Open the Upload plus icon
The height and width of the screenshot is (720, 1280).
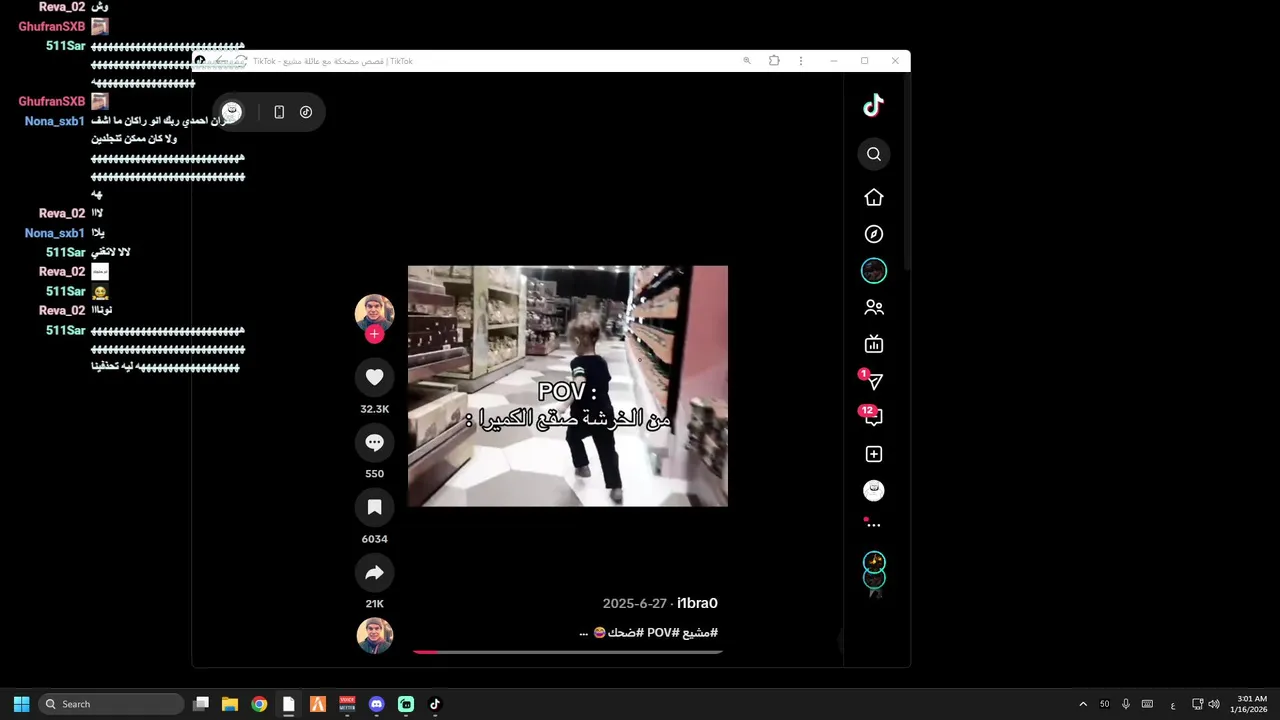coord(874,454)
